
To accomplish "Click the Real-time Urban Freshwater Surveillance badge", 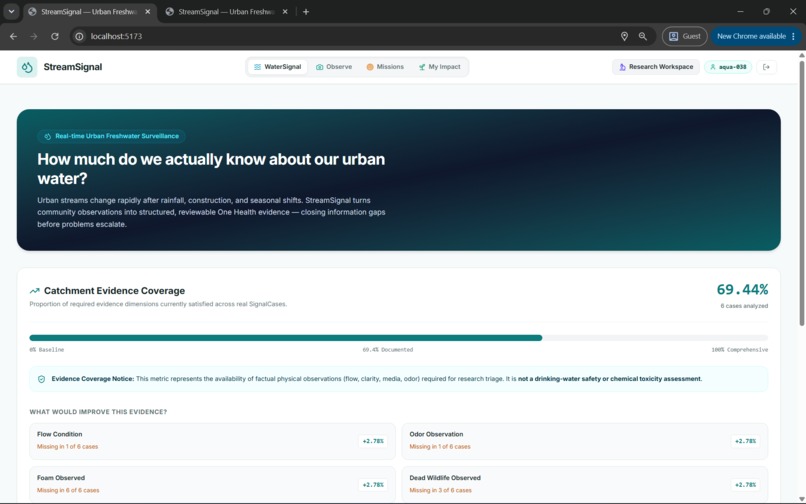I will 111,136.
